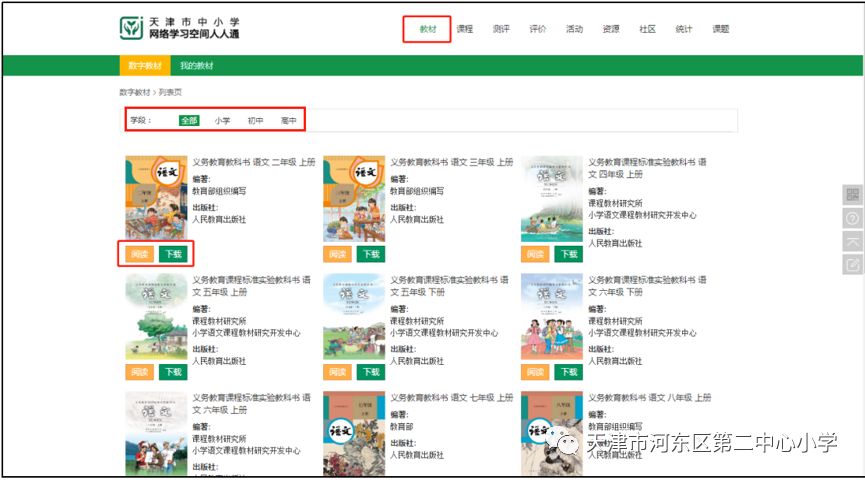Filter by 高中 stage
Image resolution: width=865 pixels, height=480 pixels.
289,120
